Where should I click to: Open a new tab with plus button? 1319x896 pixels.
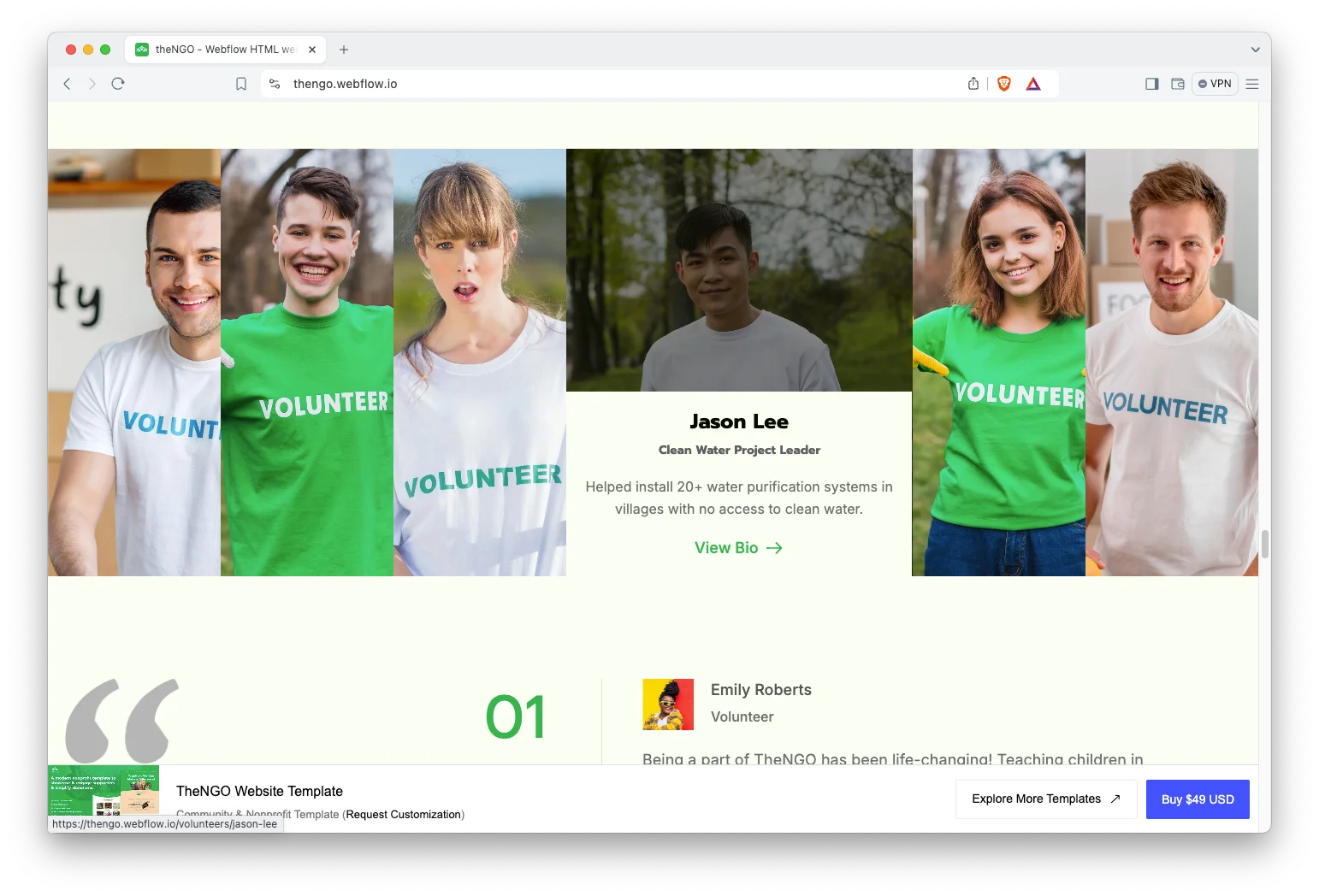coord(344,50)
